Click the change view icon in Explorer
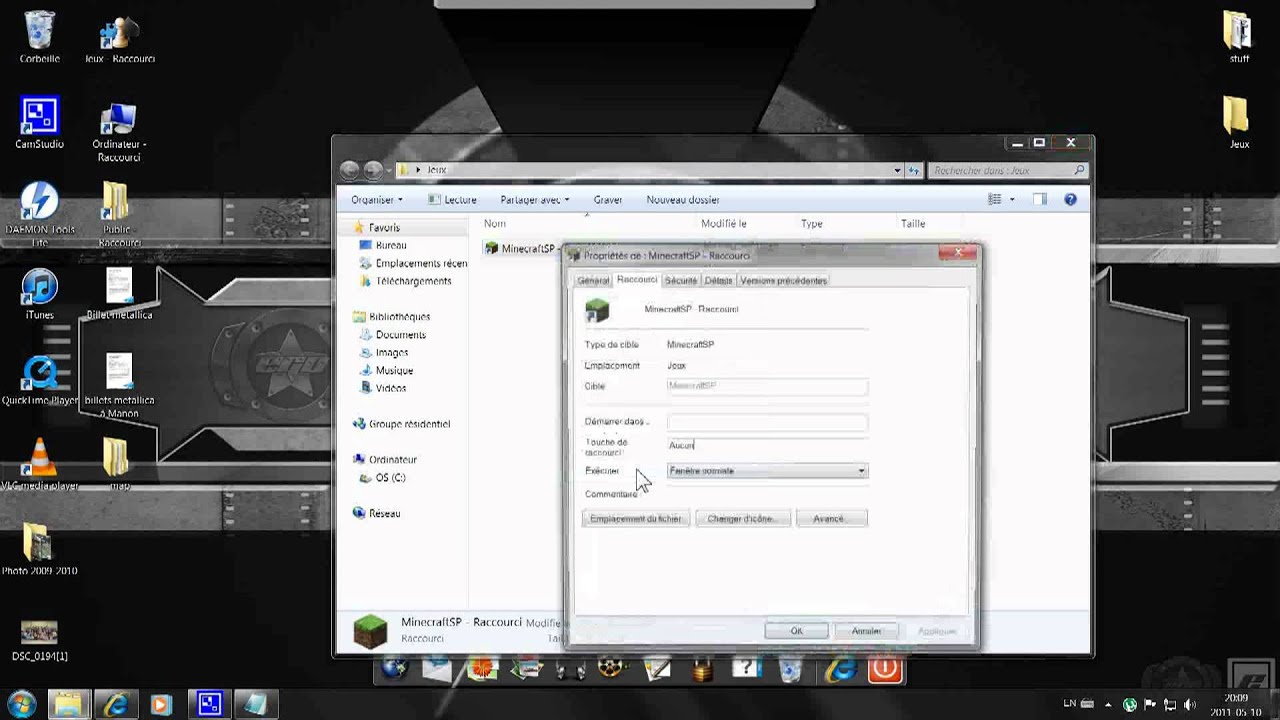This screenshot has width=1280, height=720. pos(994,199)
